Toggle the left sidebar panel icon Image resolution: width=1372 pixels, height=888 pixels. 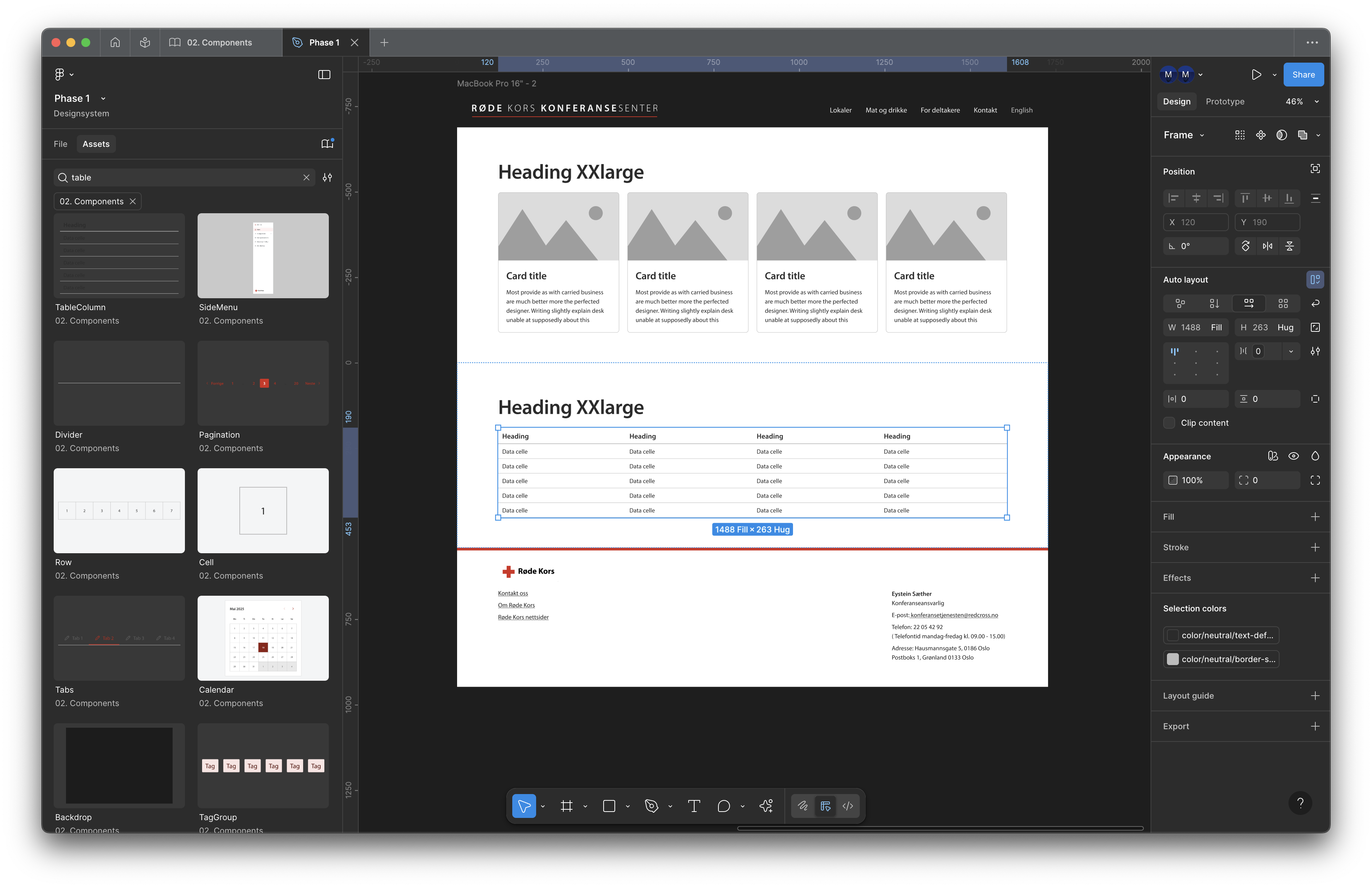(324, 74)
